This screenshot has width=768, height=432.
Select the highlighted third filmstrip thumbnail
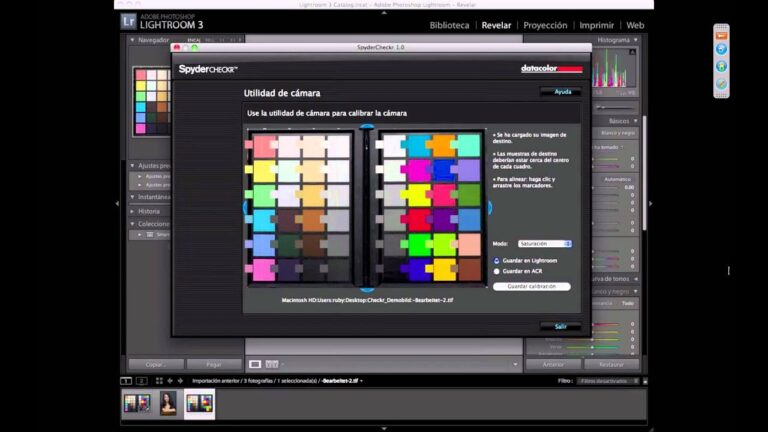point(199,404)
